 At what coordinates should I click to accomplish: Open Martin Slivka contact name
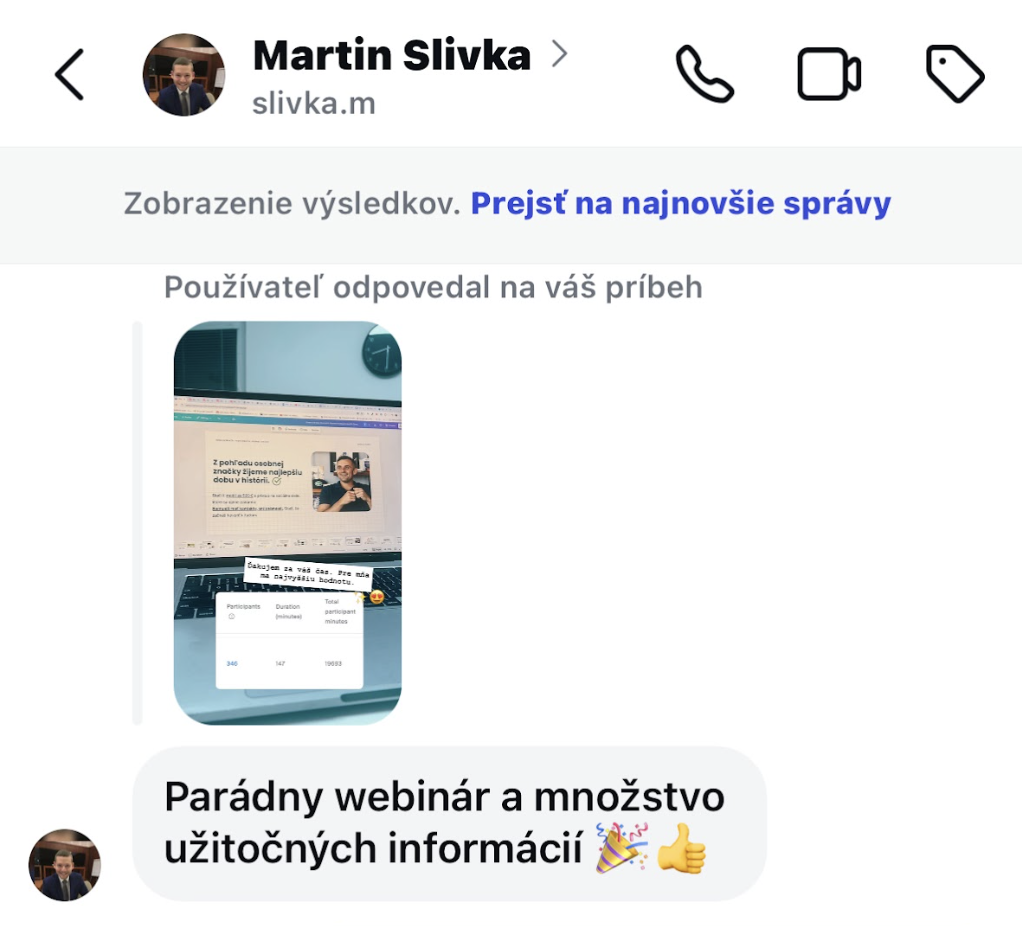pos(392,55)
